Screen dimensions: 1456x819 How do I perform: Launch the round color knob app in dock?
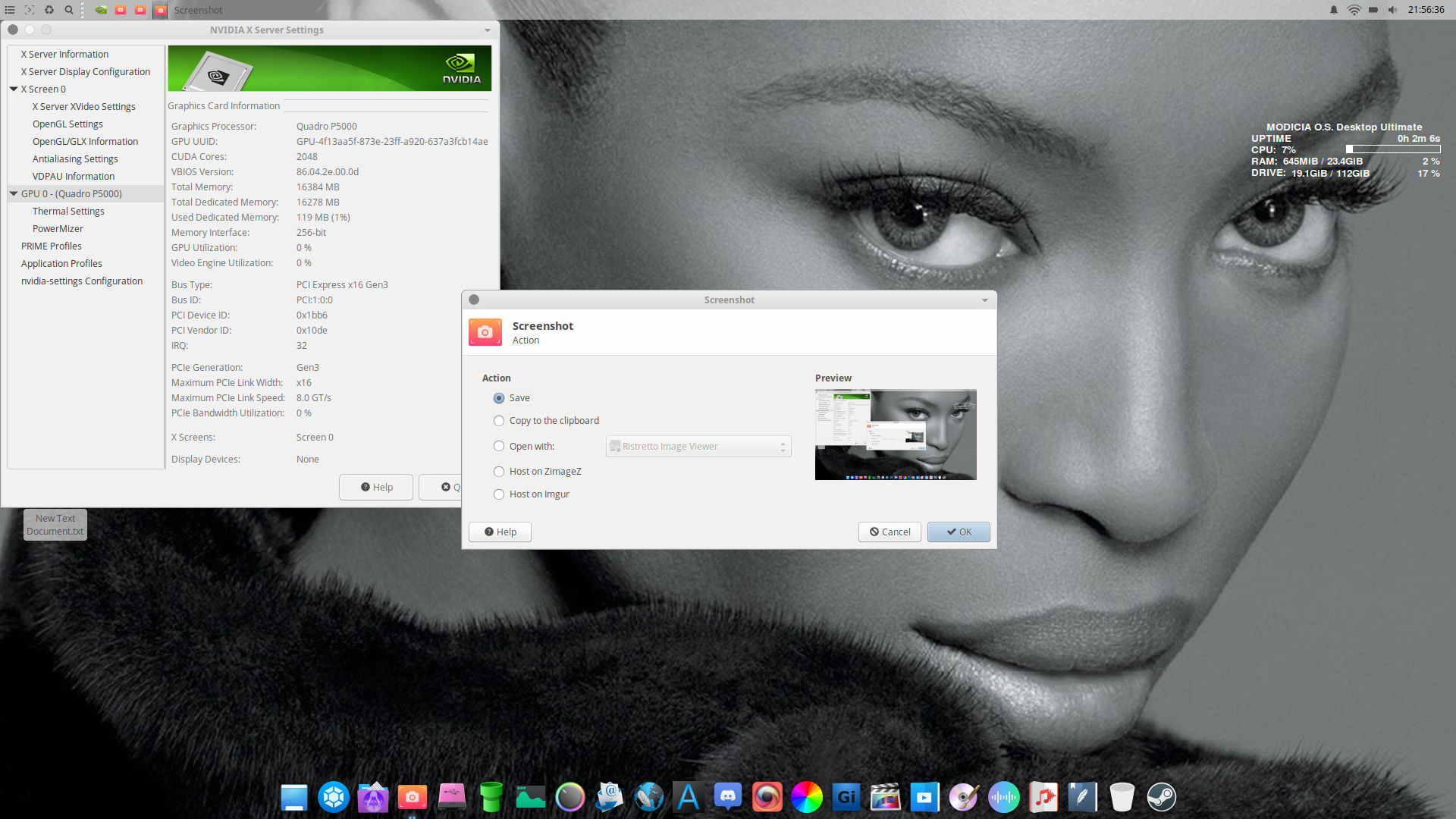[x=570, y=797]
